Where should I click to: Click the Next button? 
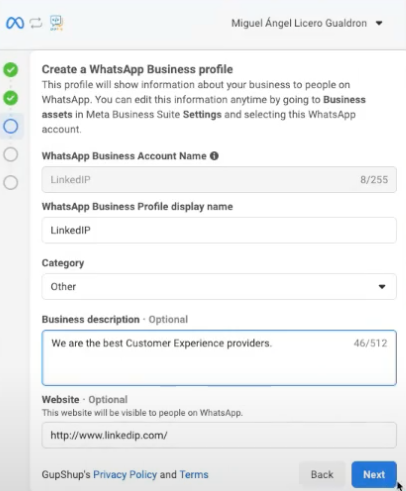pos(374,474)
